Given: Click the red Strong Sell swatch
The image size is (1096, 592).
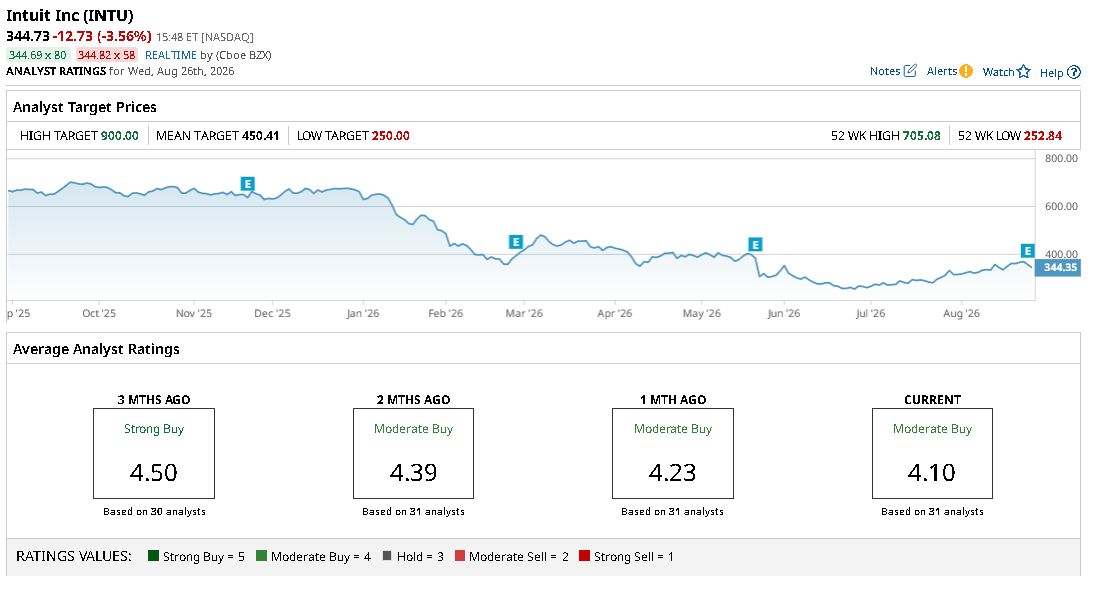Looking at the screenshot, I should coord(584,556).
